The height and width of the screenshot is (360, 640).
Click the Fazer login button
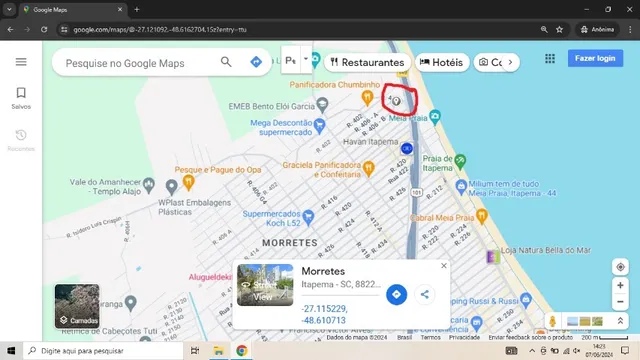(595, 58)
